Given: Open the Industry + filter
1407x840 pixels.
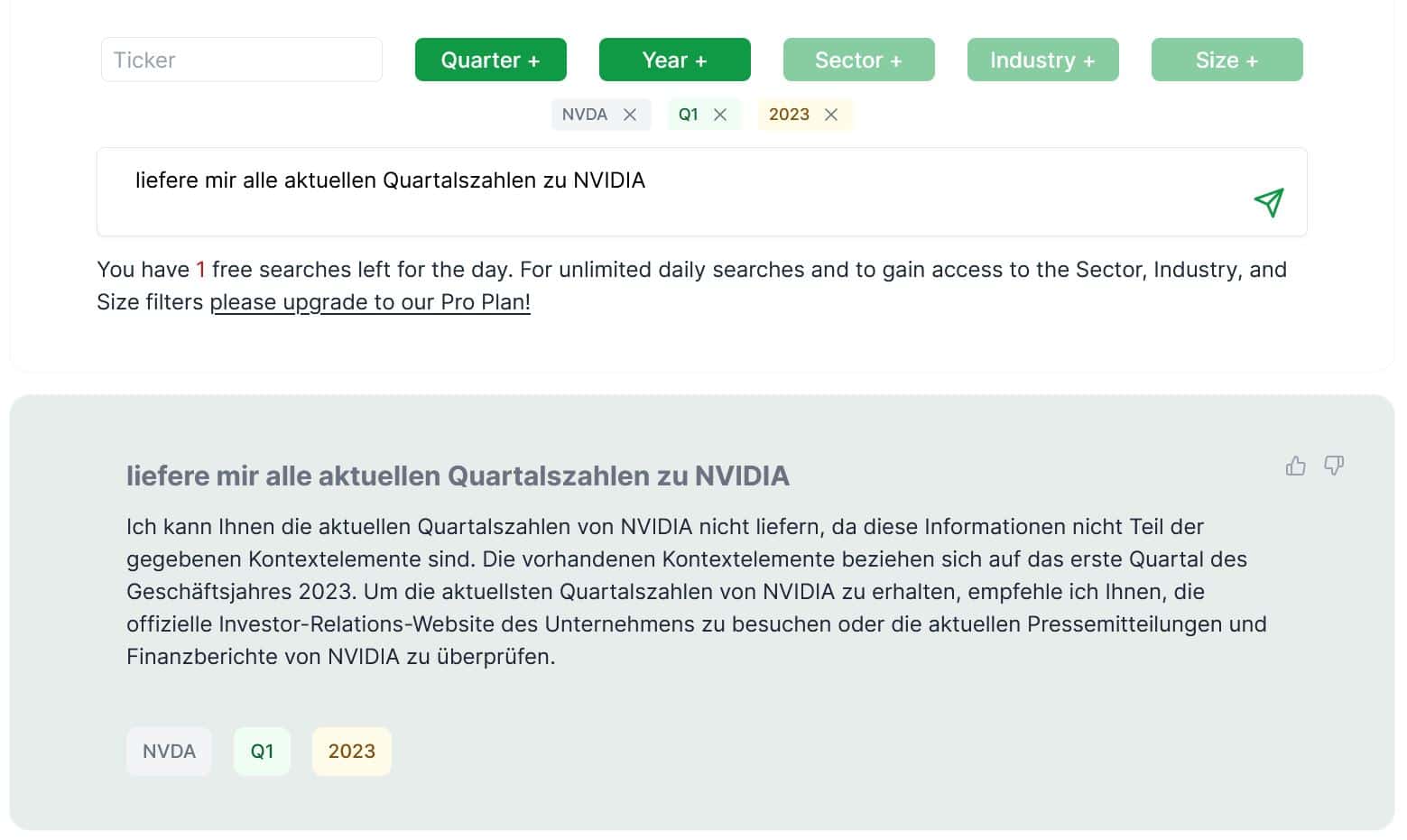Looking at the screenshot, I should (1043, 60).
